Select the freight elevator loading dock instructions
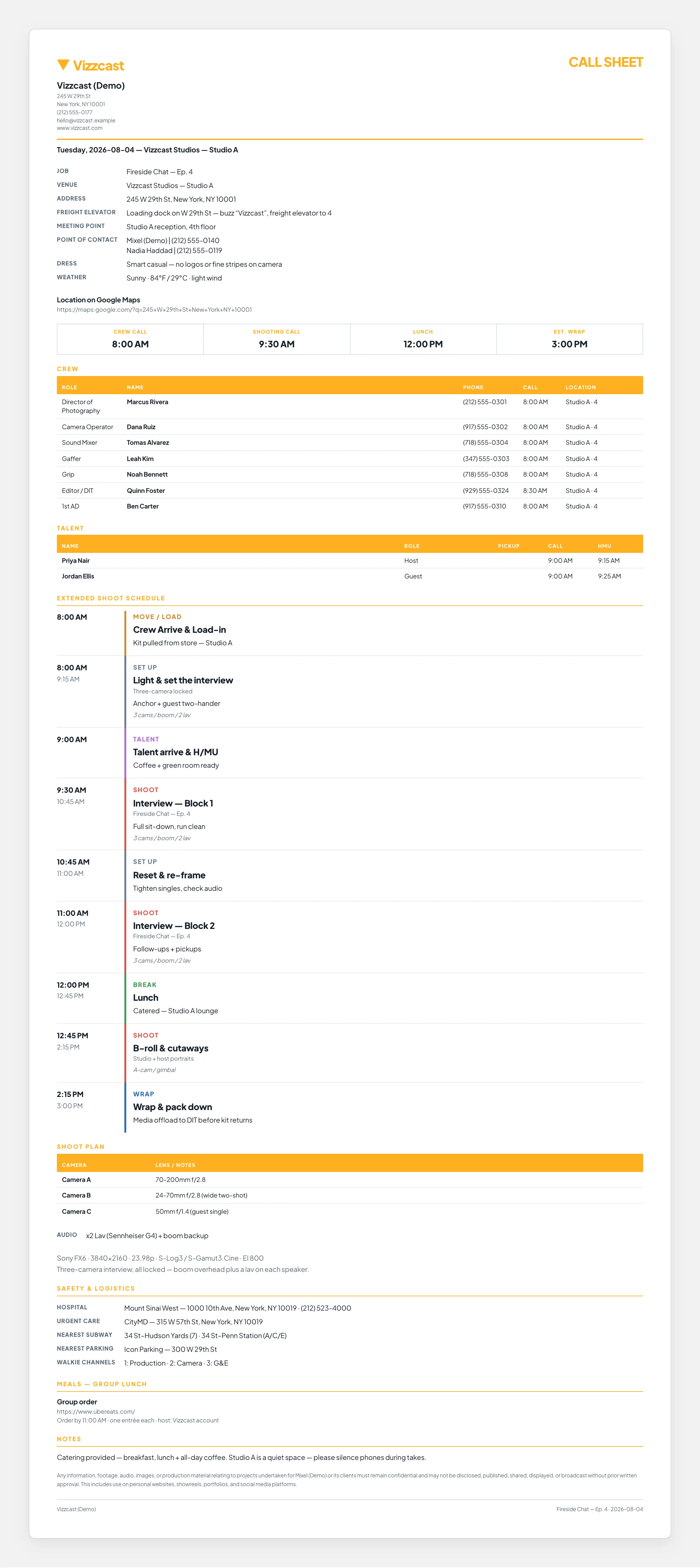The image size is (700, 1568). (229, 213)
